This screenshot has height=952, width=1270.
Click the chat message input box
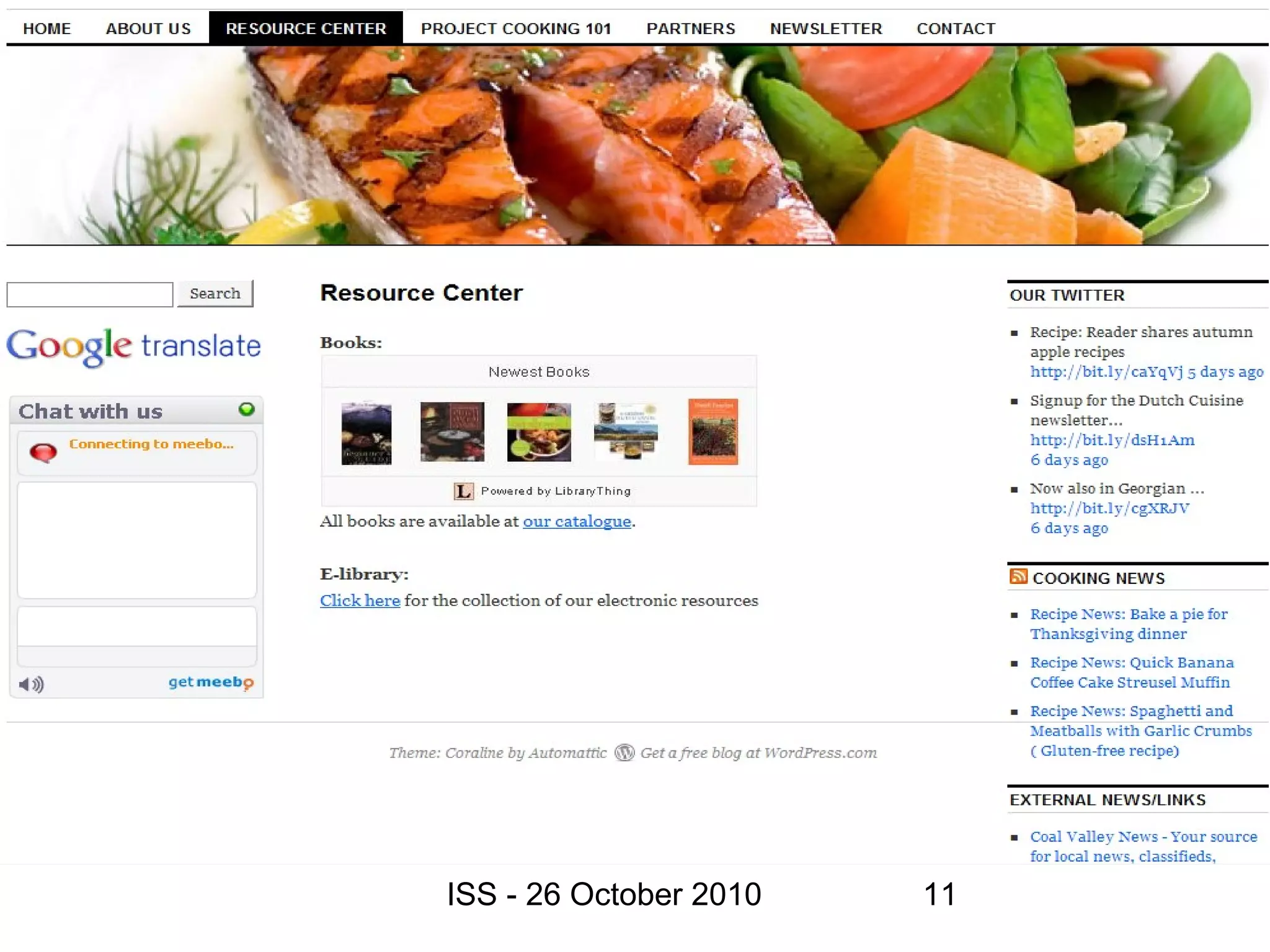pyautogui.click(x=136, y=626)
